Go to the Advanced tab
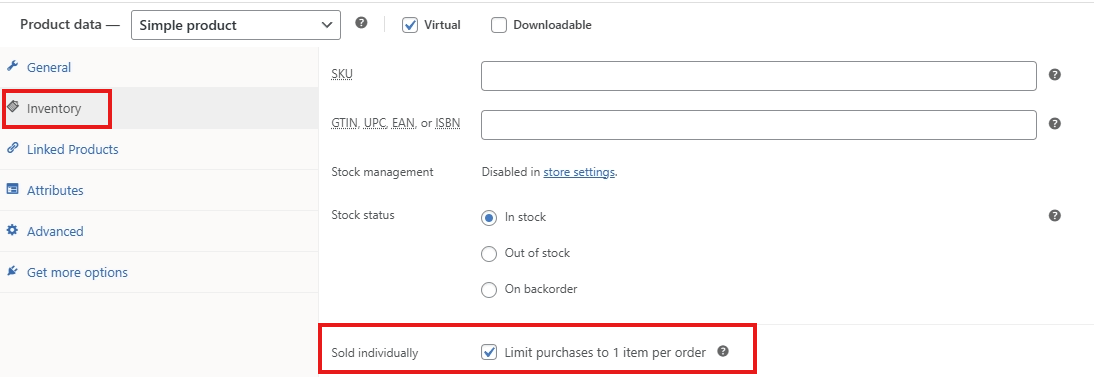Image resolution: width=1094 pixels, height=377 pixels. click(159, 231)
